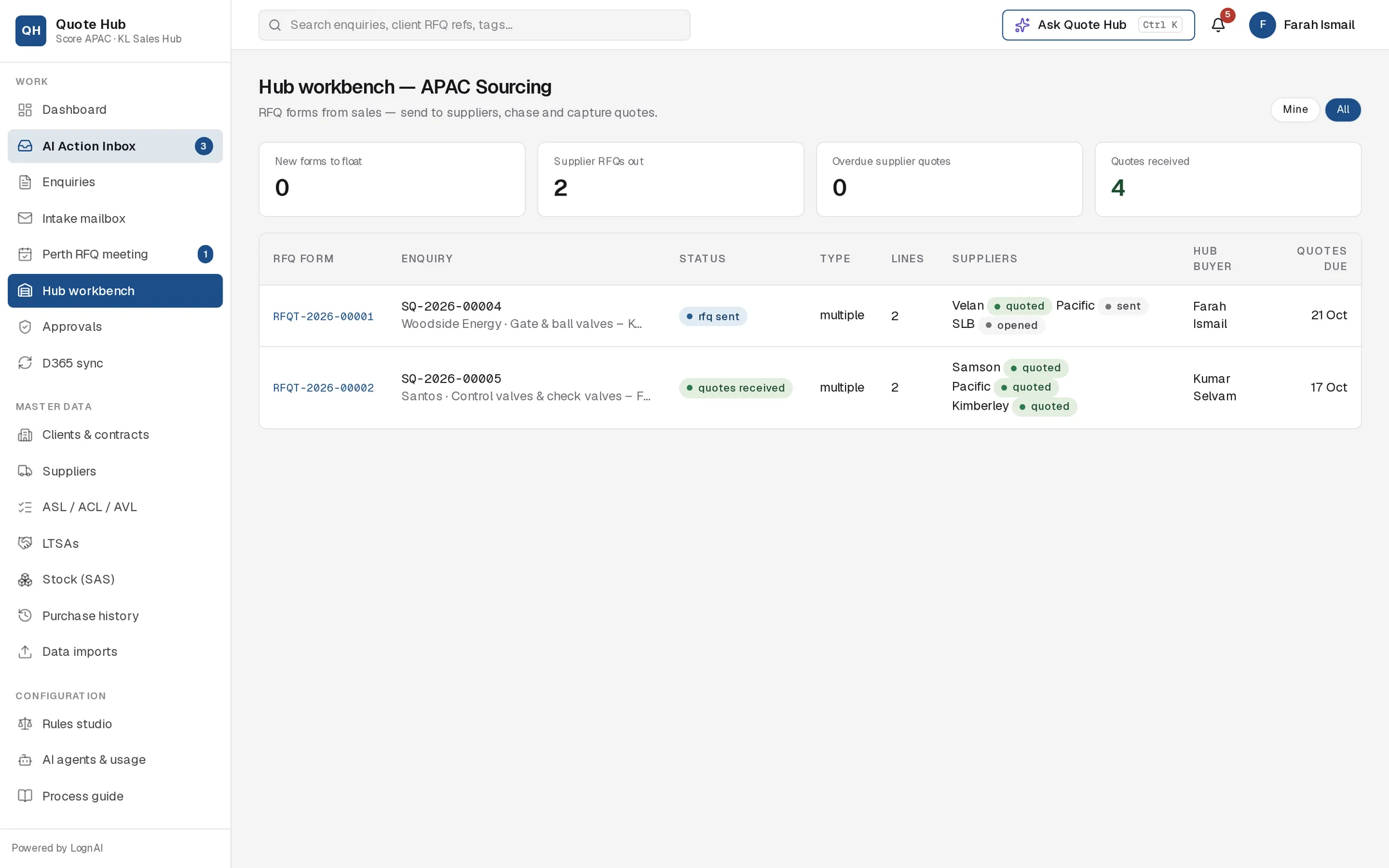Click the Data imports upload icon
Screen dimensions: 1389x868
click(x=25, y=651)
